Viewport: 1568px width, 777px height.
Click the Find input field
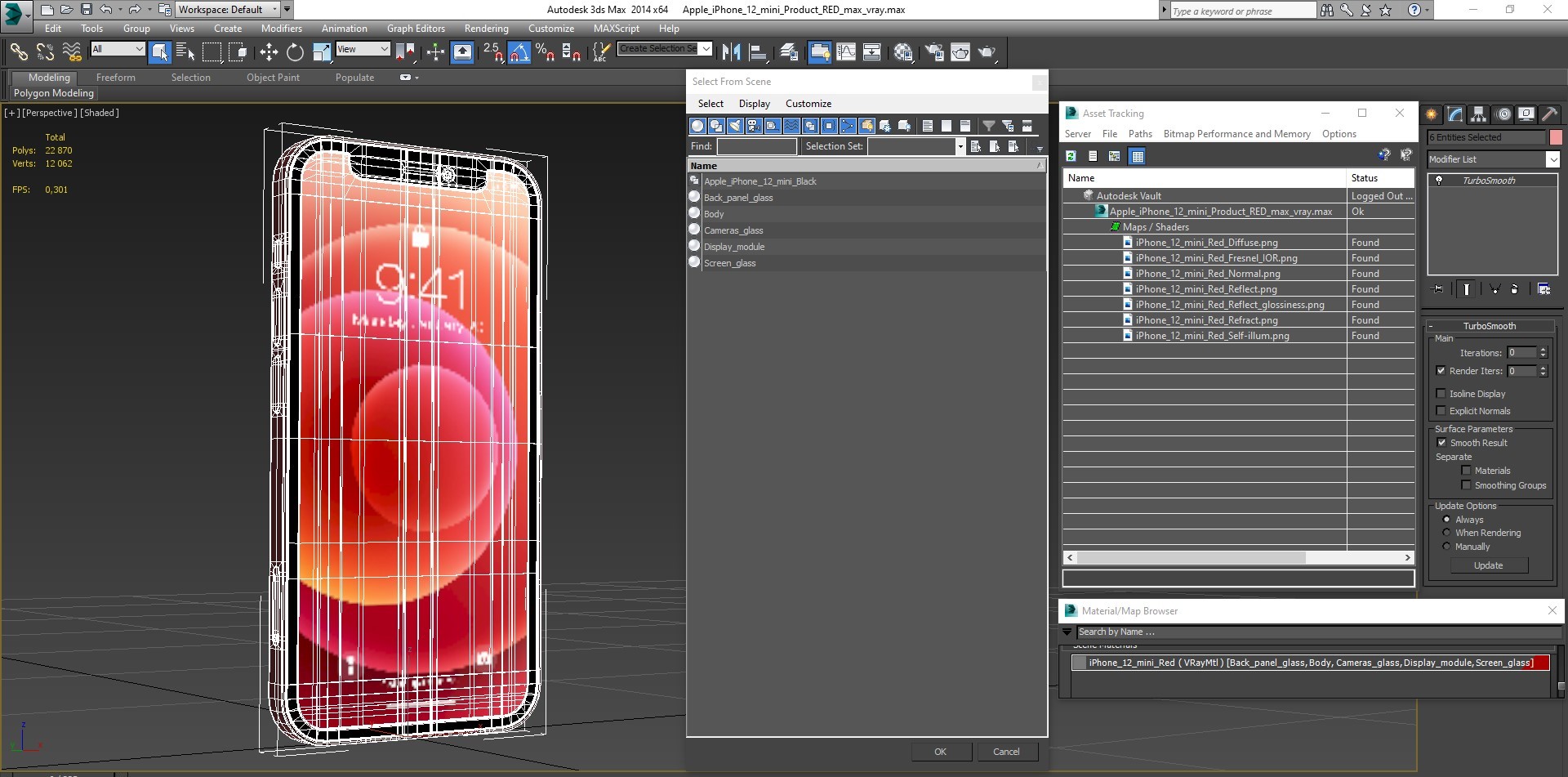tap(756, 146)
